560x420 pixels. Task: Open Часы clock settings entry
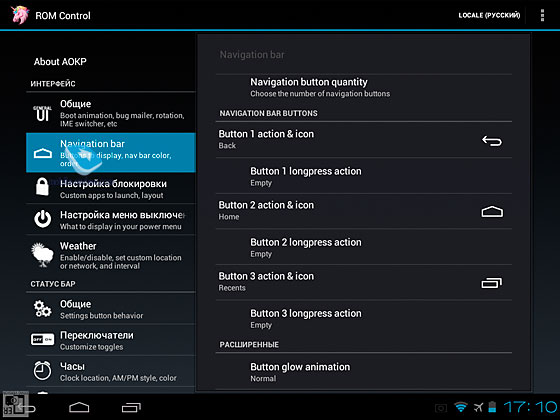tap(111, 371)
